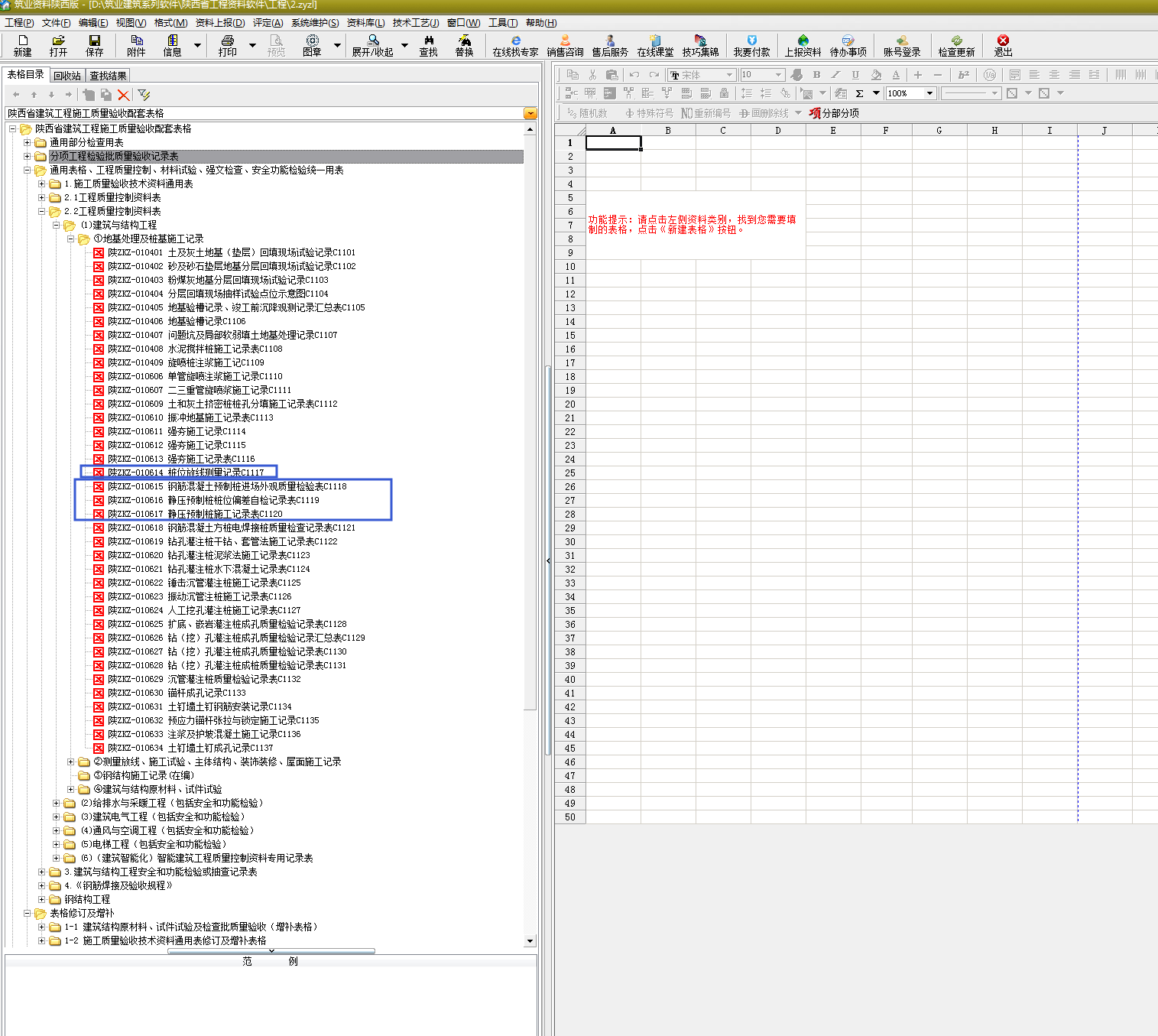Image resolution: width=1158 pixels, height=1036 pixels.
Task: Click the tree panel scroll-down arrow
Action: [x=530, y=941]
